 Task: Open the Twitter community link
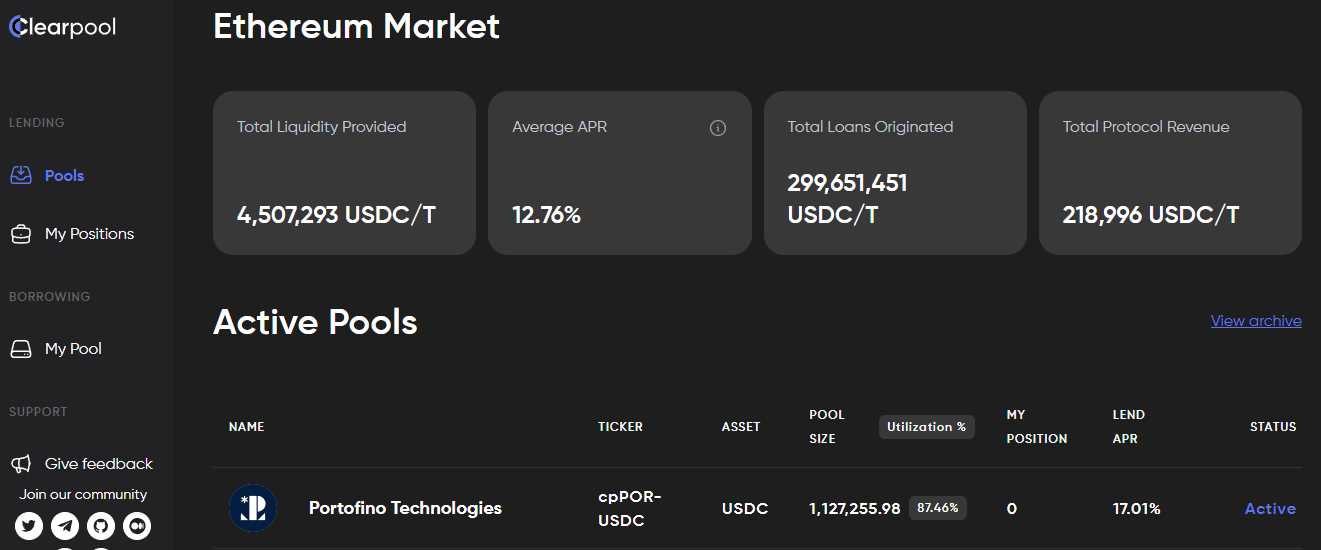coord(29,525)
